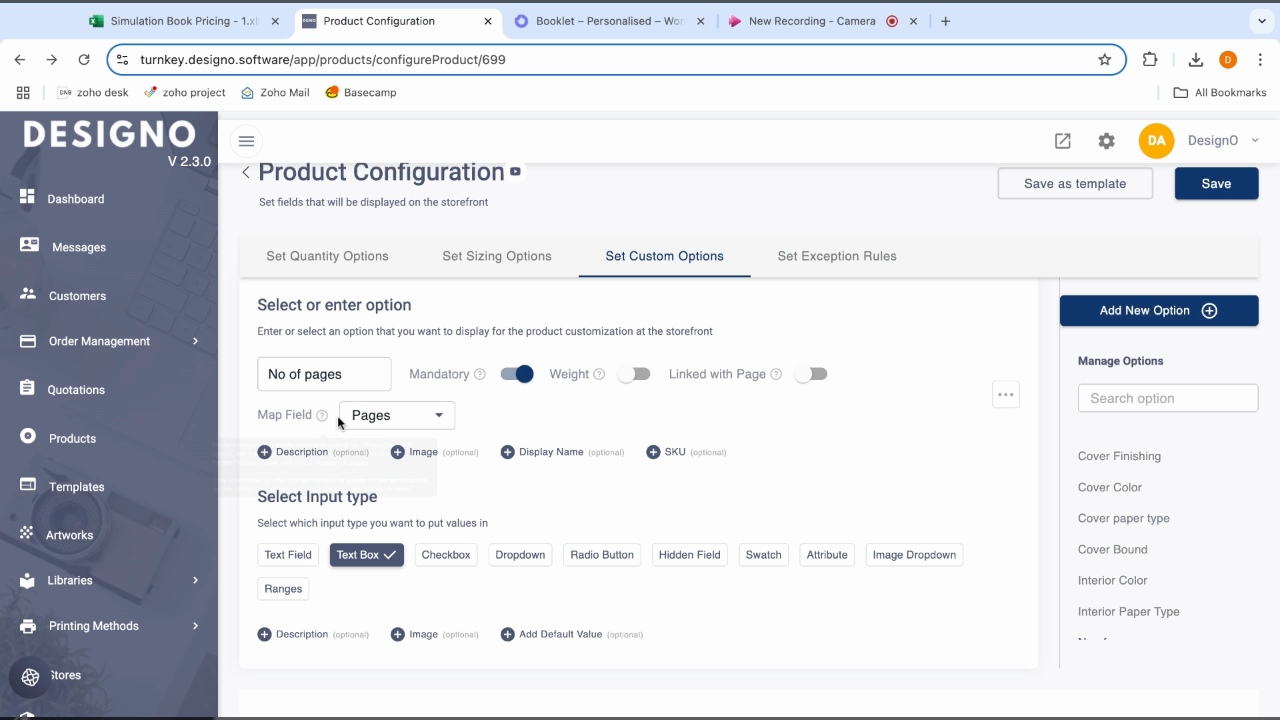Turn on Linked with Page toggle

point(810,374)
